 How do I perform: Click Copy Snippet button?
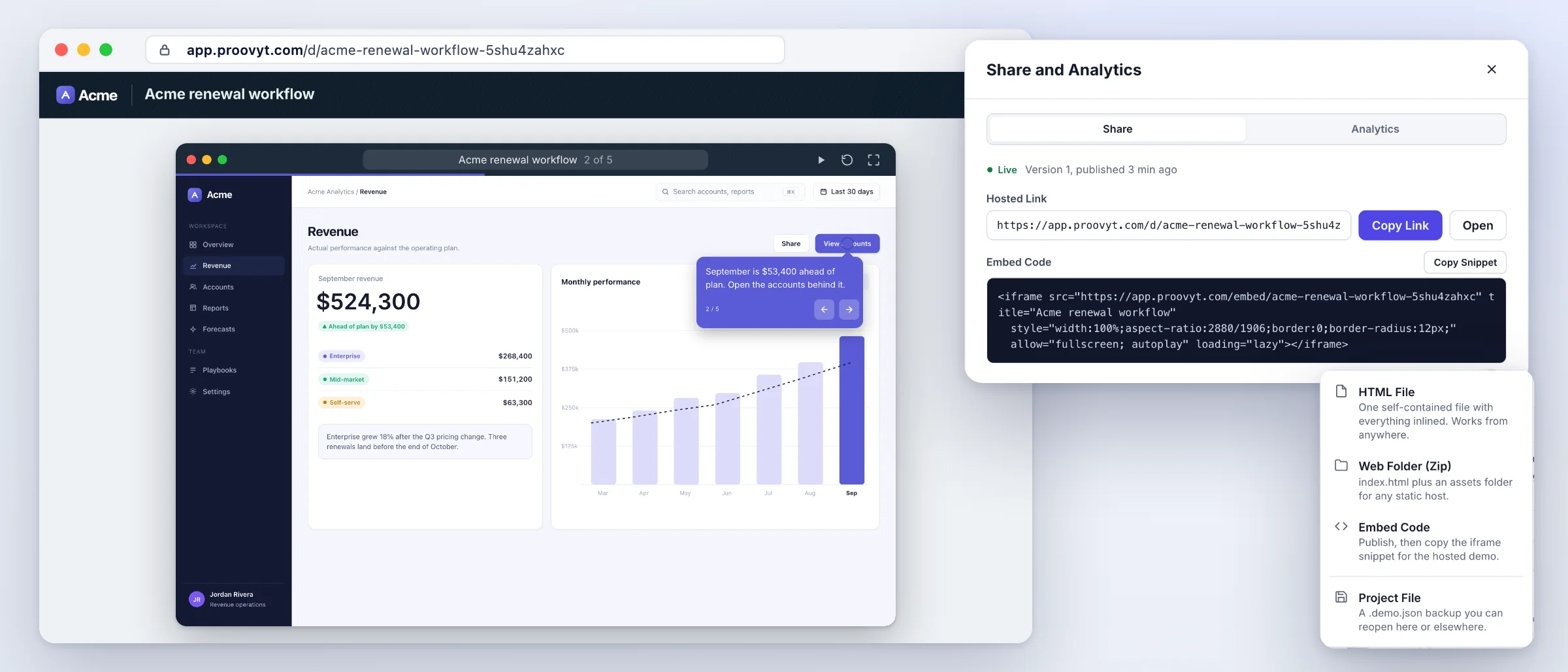pyautogui.click(x=1465, y=262)
